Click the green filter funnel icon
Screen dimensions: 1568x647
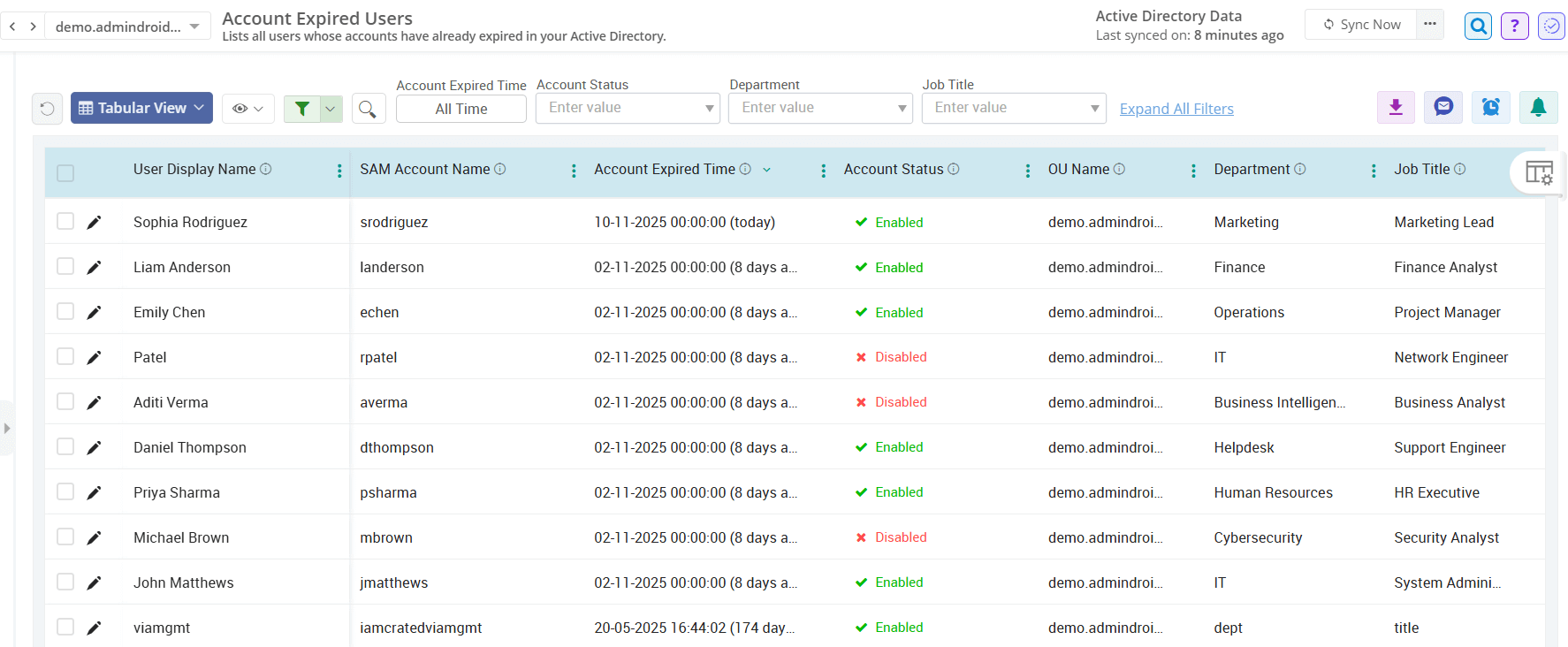pos(302,109)
